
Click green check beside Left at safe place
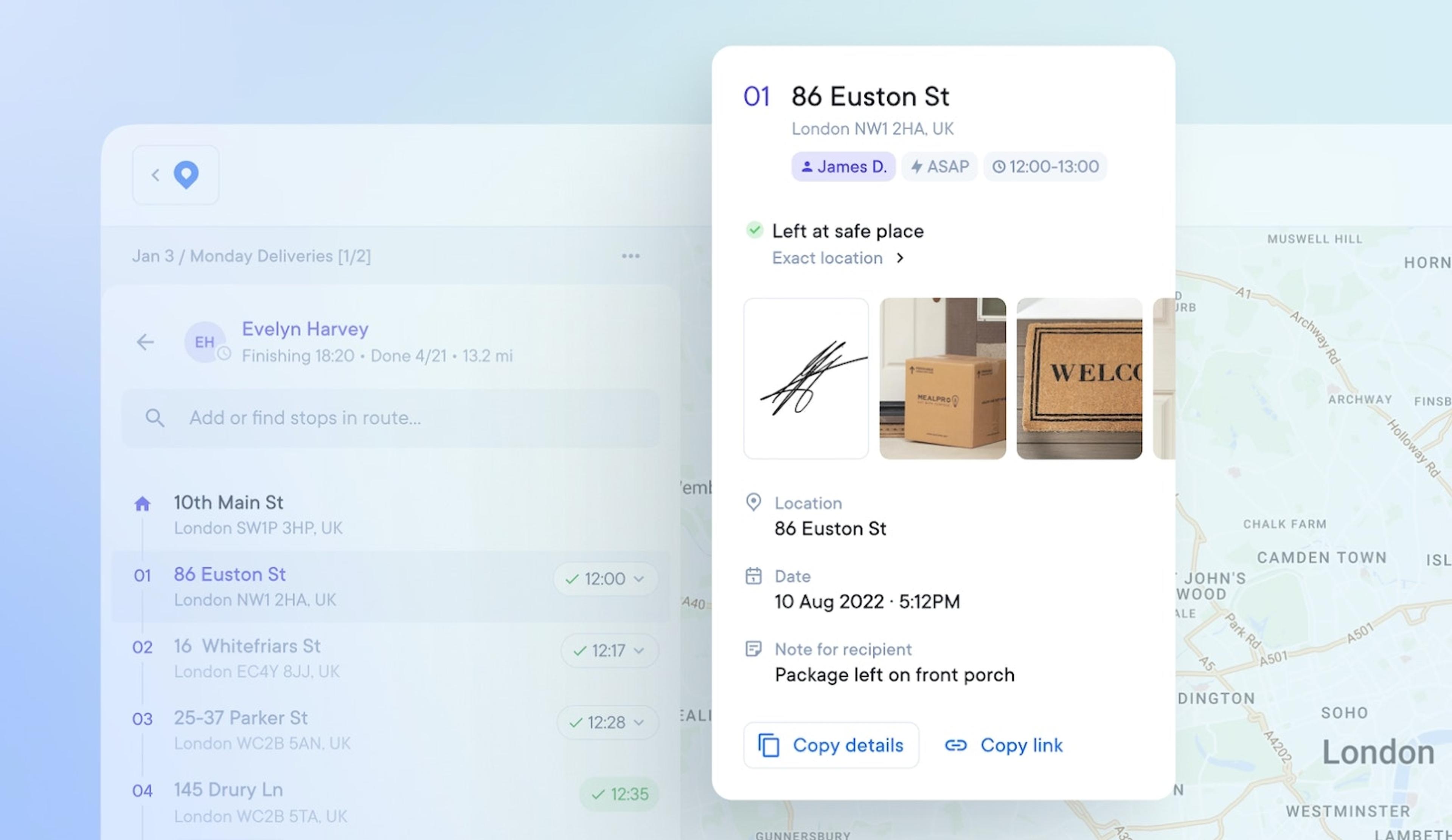click(754, 230)
